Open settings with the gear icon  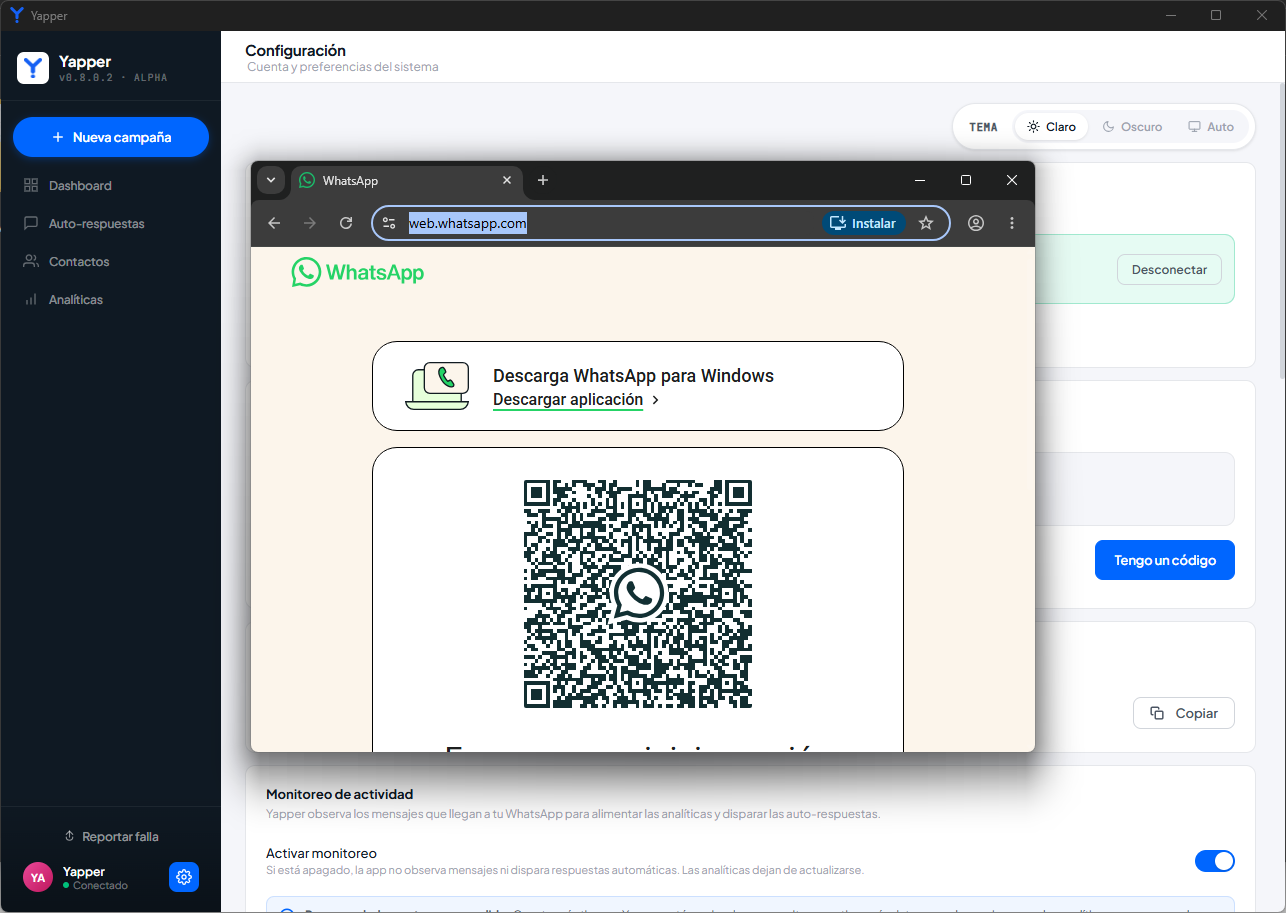click(184, 877)
